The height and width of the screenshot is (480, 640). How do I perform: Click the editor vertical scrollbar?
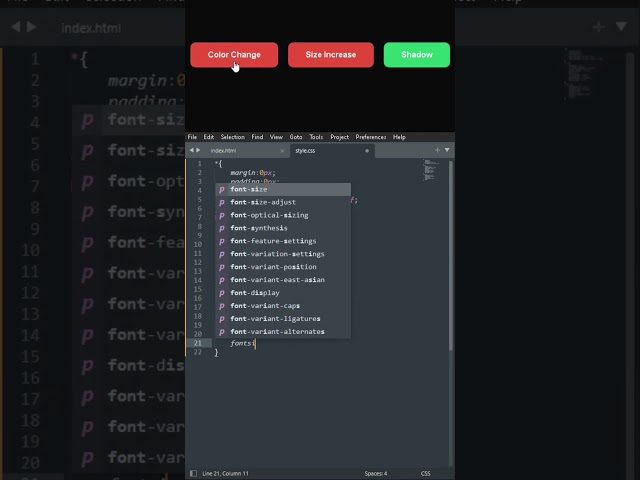(451, 256)
